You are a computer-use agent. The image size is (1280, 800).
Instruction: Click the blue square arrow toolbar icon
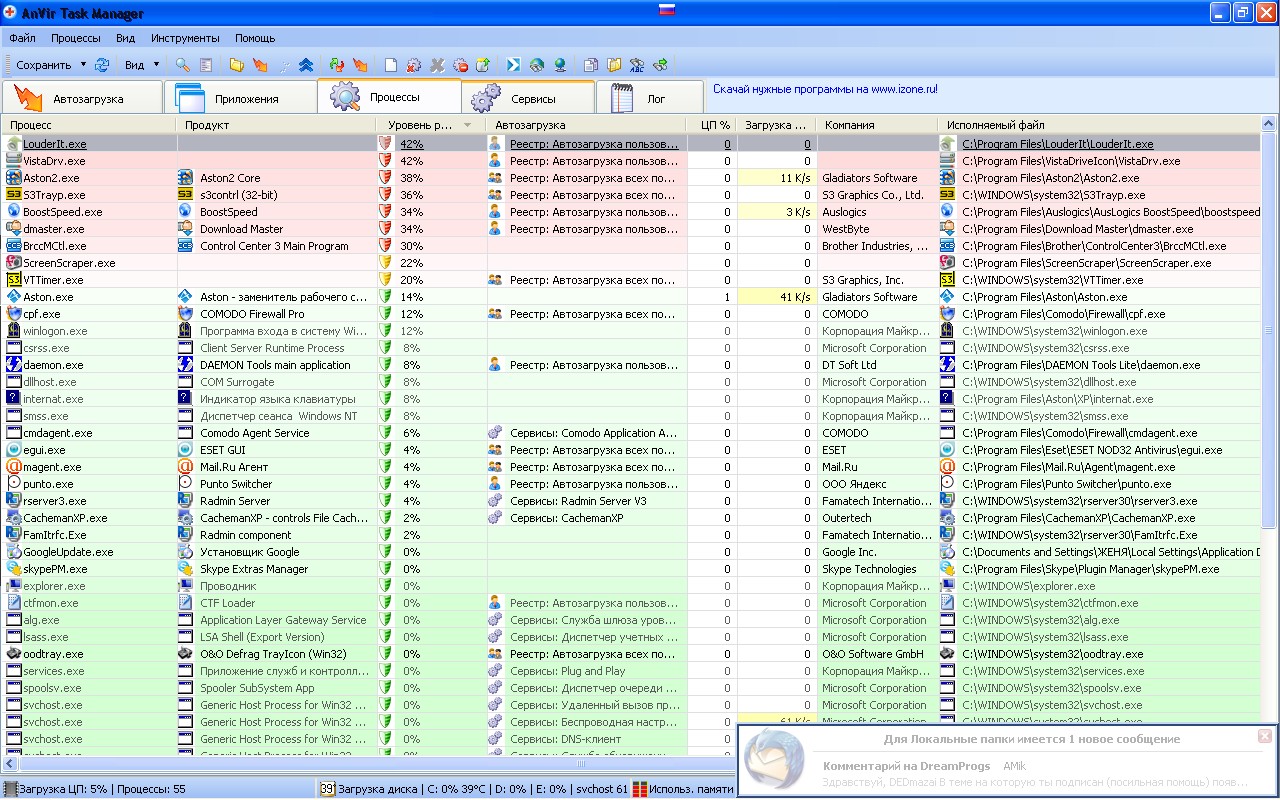pyautogui.click(x=513, y=65)
